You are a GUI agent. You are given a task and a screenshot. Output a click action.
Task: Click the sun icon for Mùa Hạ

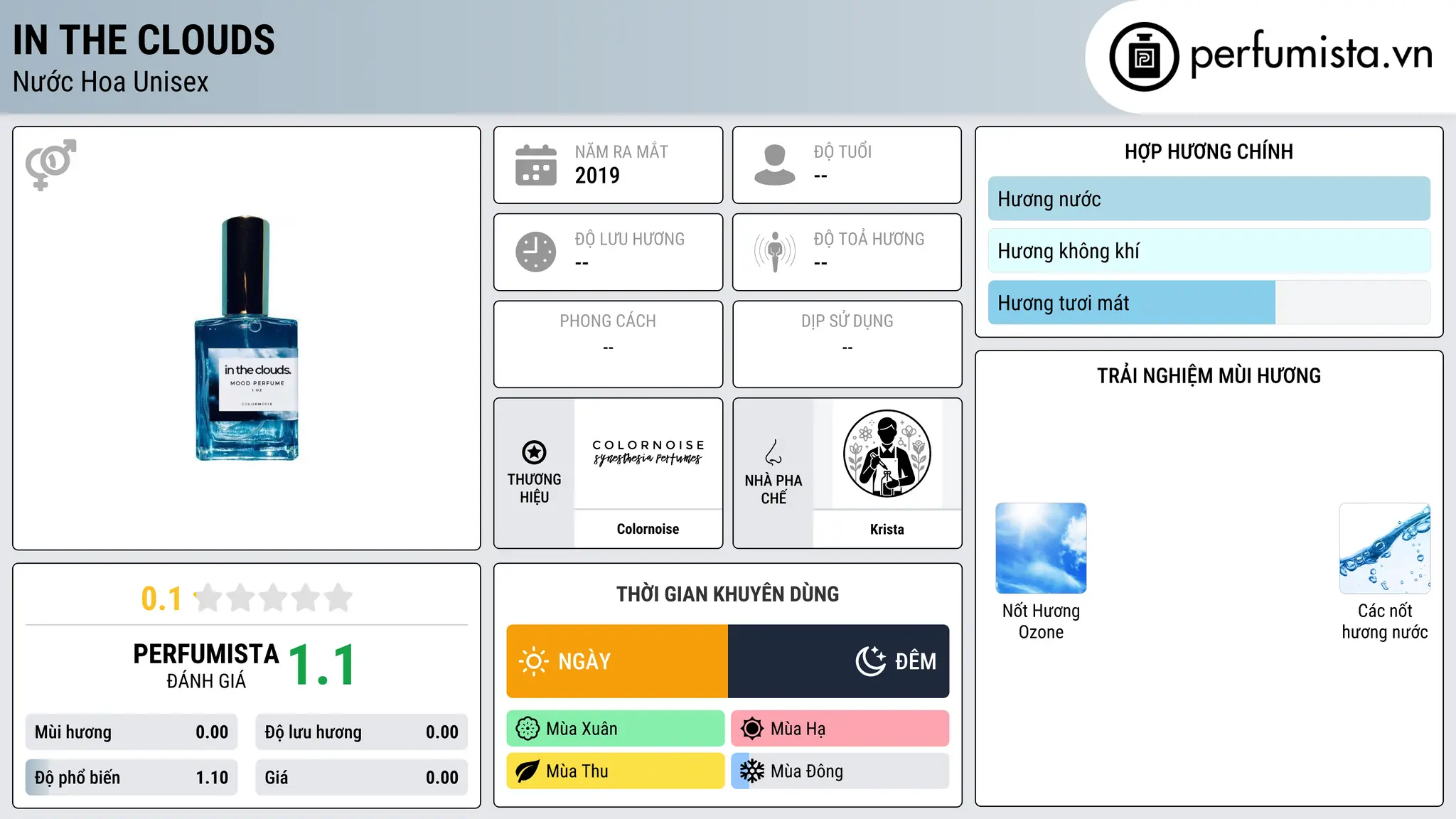(751, 729)
